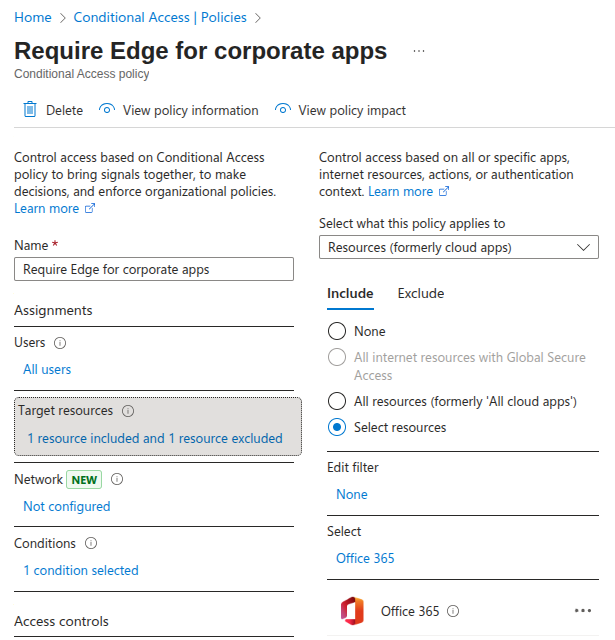The image size is (615, 640).
Task: Click Select what this policy applies to label
Action: pyautogui.click(x=412, y=224)
